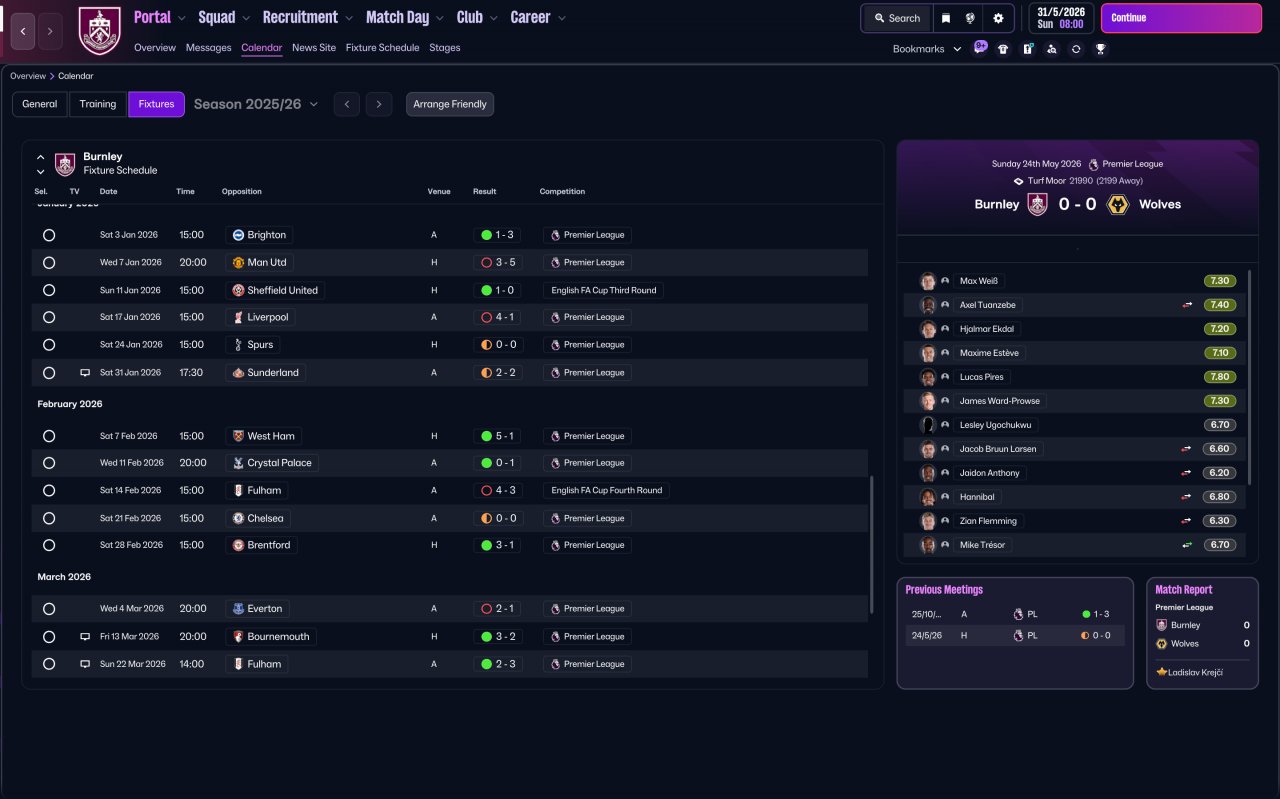Go back using the left arrow navigation button
The width and height of the screenshot is (1280, 799).
pyautogui.click(x=23, y=31)
